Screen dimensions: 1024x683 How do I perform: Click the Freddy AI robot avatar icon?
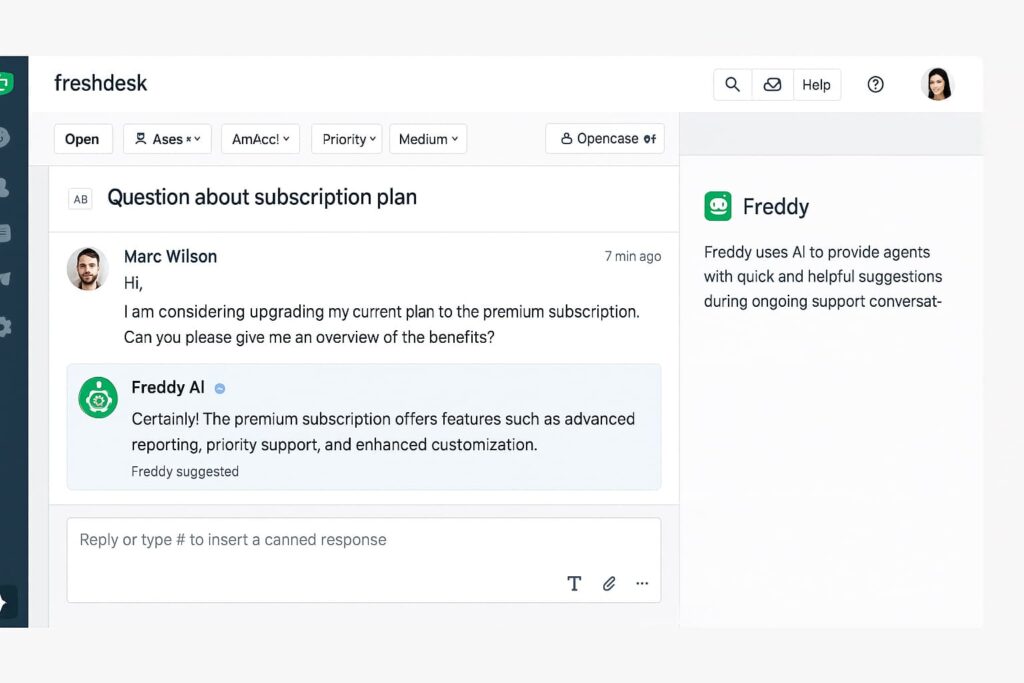[98, 398]
